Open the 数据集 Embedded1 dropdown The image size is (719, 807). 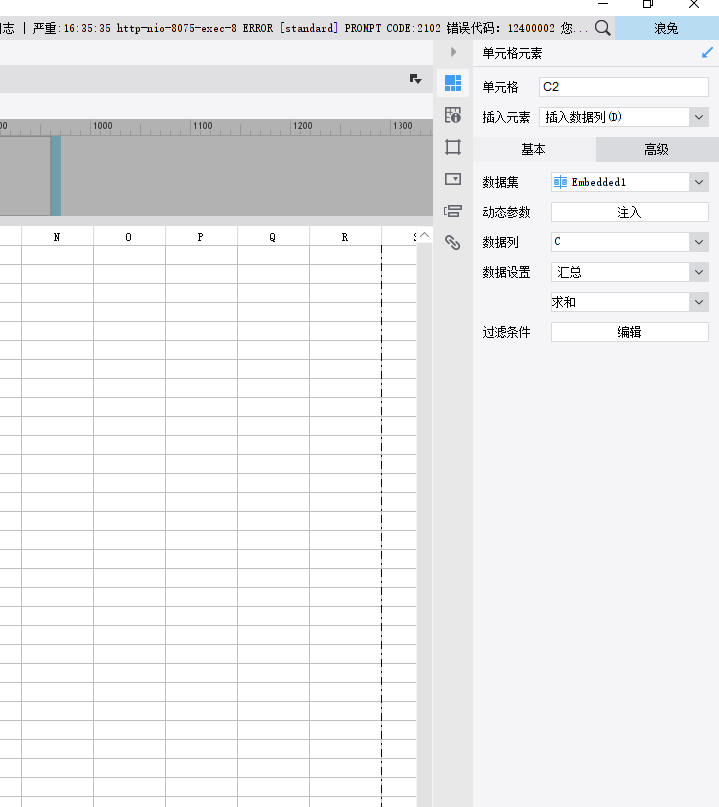tap(698, 182)
